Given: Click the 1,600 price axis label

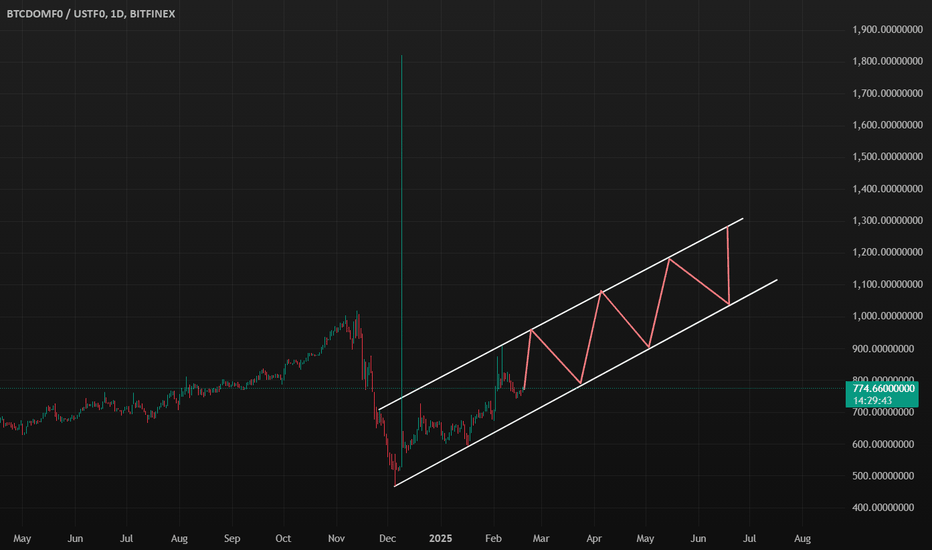Looking at the screenshot, I should point(887,125).
